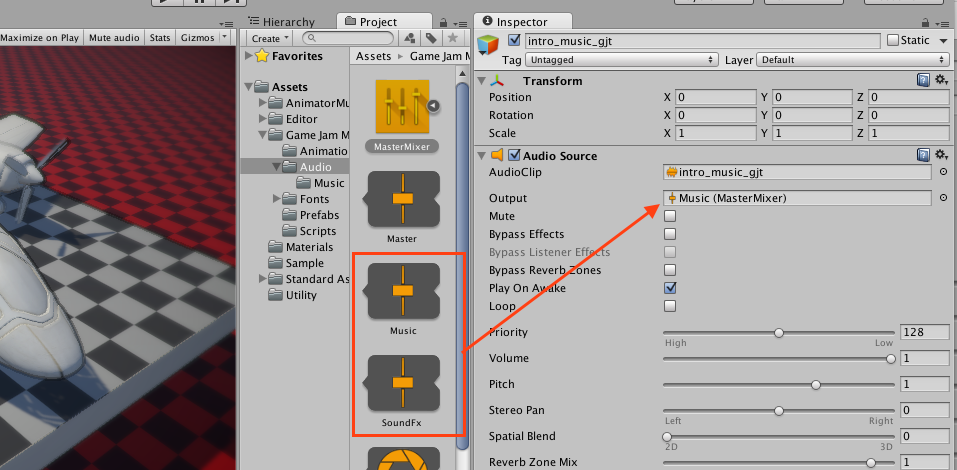Click the Volume slider handle
Image resolution: width=957 pixels, height=470 pixels.
[890, 359]
